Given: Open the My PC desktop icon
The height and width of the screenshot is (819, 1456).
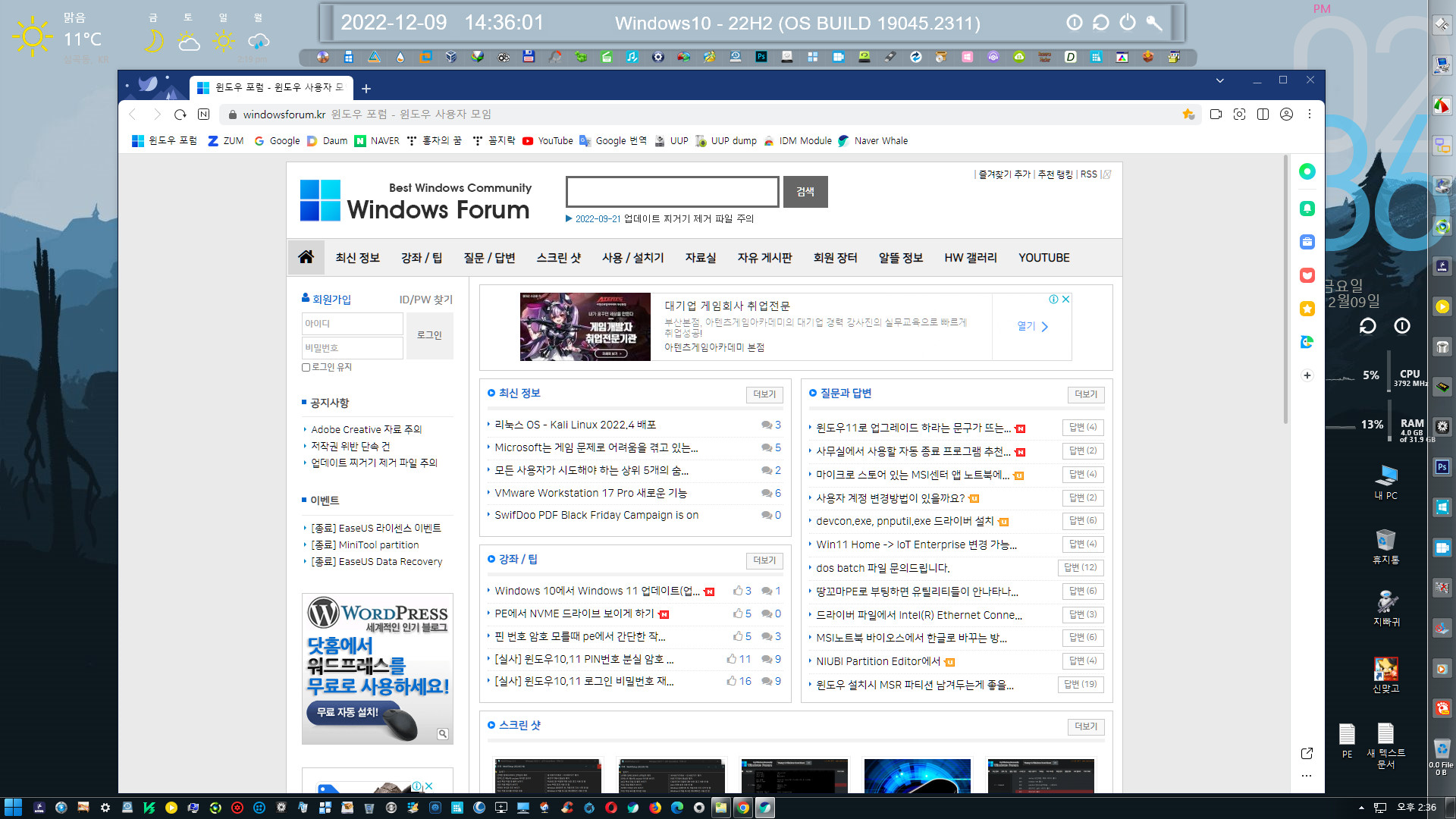Looking at the screenshot, I should pyautogui.click(x=1386, y=482).
